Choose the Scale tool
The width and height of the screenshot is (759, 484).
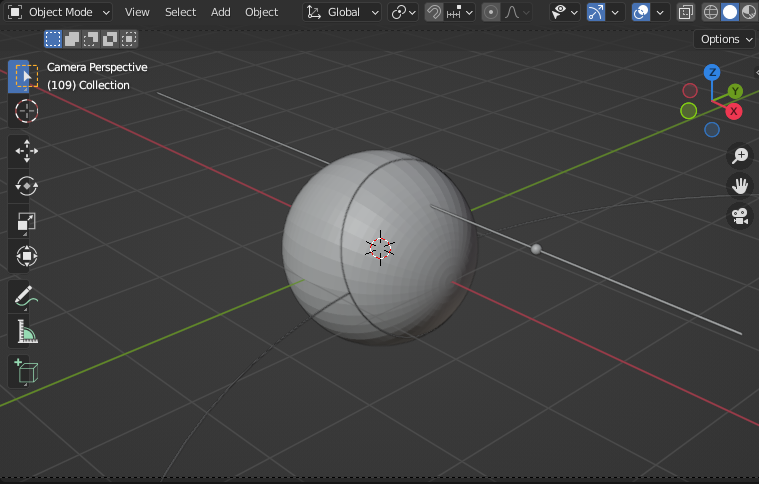click(x=26, y=222)
